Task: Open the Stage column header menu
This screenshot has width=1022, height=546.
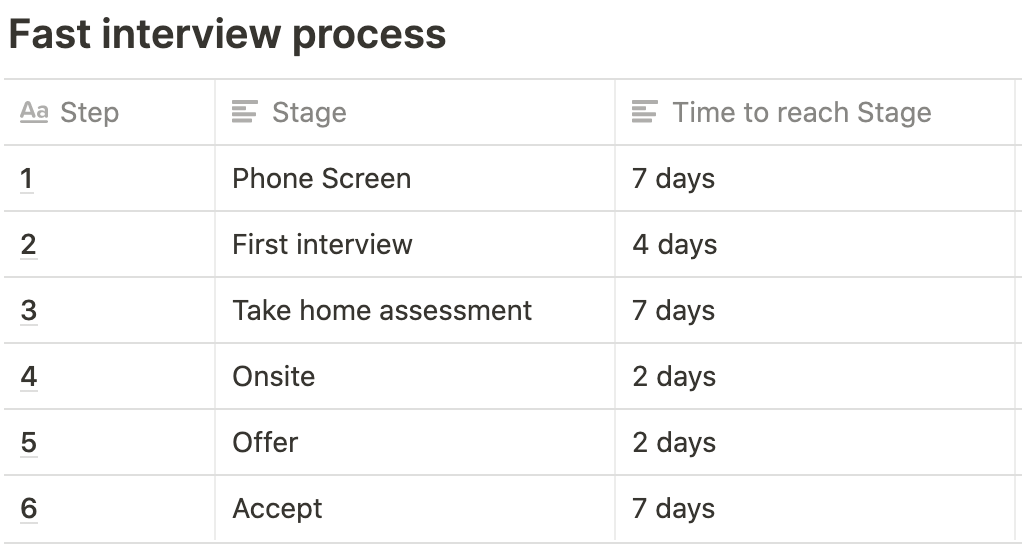Action: [x=415, y=112]
